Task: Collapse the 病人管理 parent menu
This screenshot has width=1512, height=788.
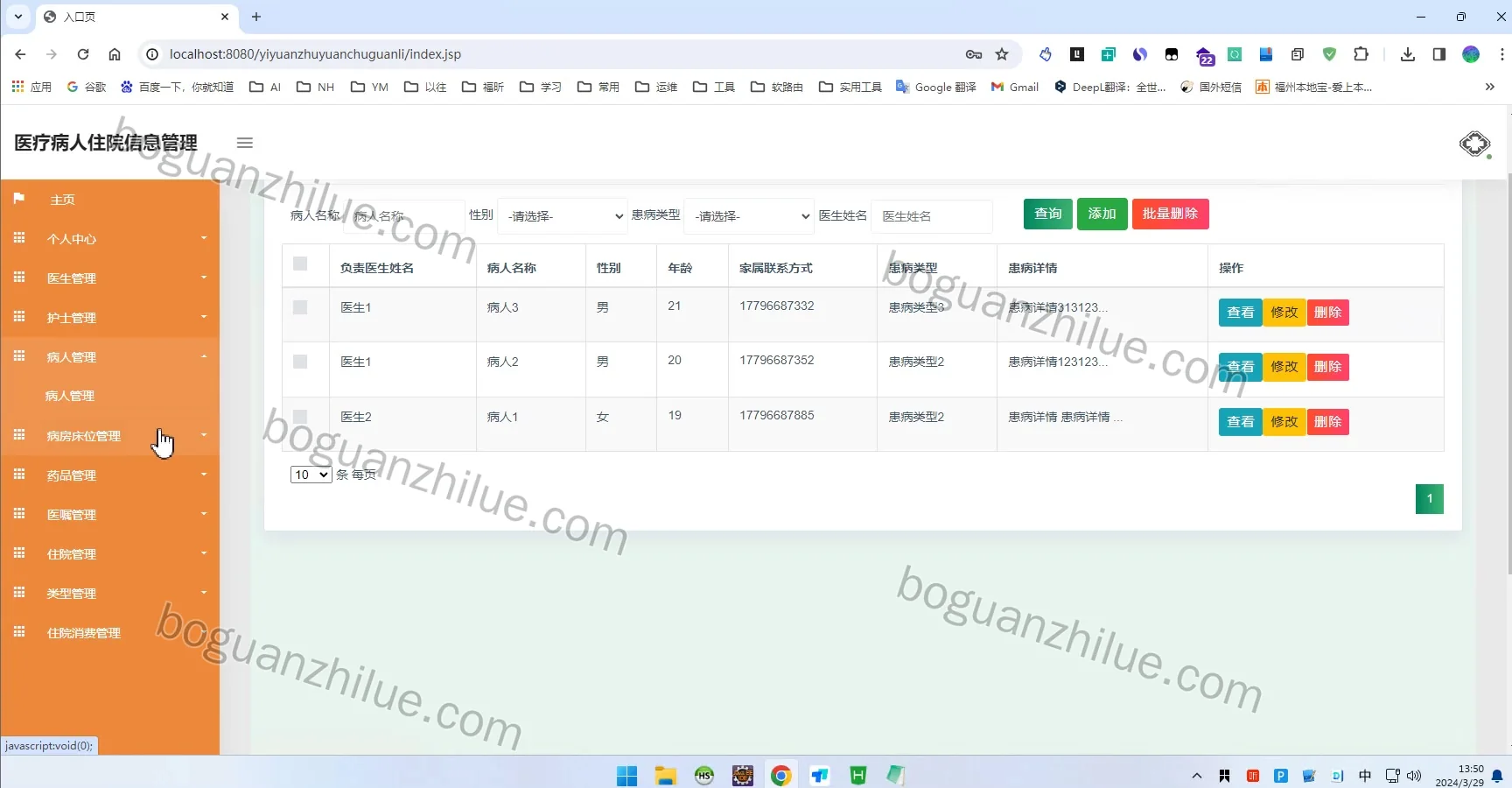Action: [x=109, y=356]
